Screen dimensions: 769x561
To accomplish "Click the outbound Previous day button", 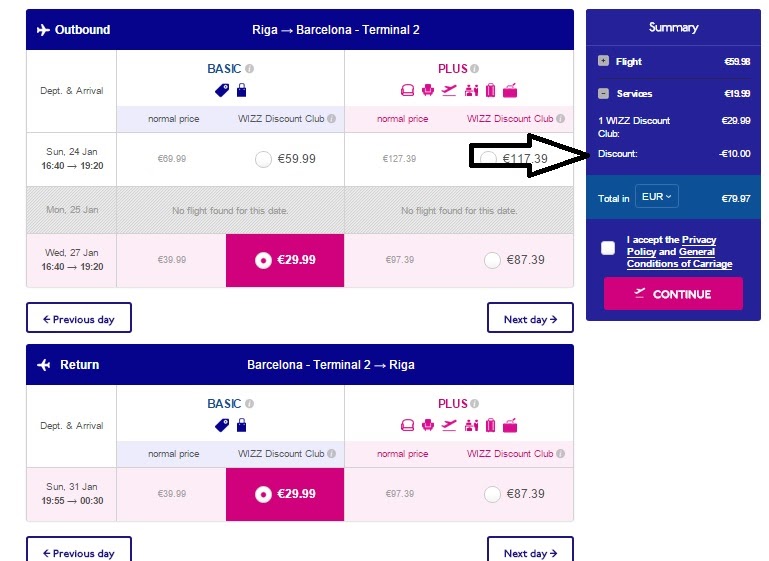I will click(x=79, y=319).
